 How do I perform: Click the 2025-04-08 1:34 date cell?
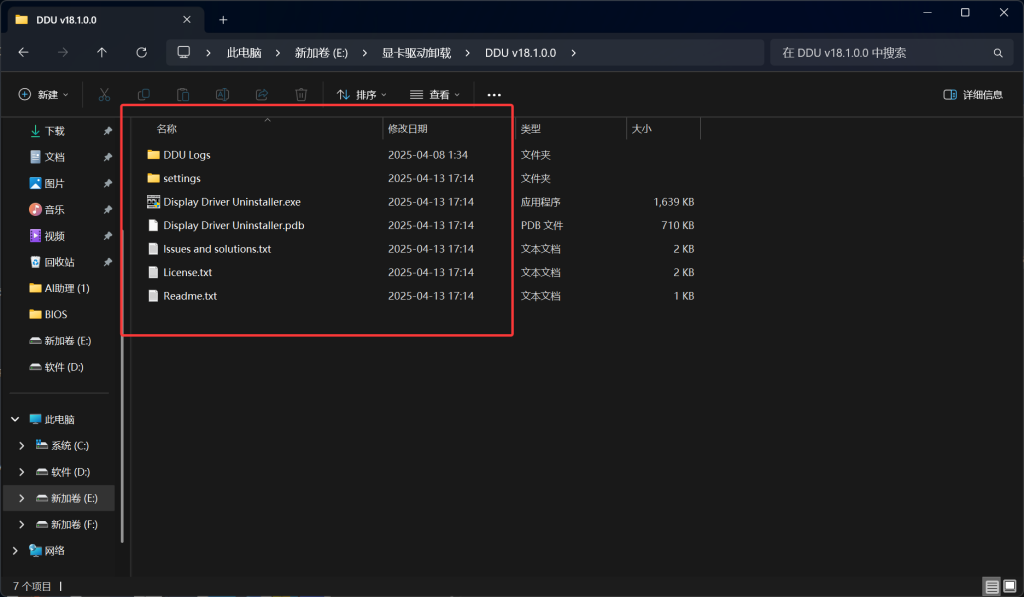coord(428,155)
